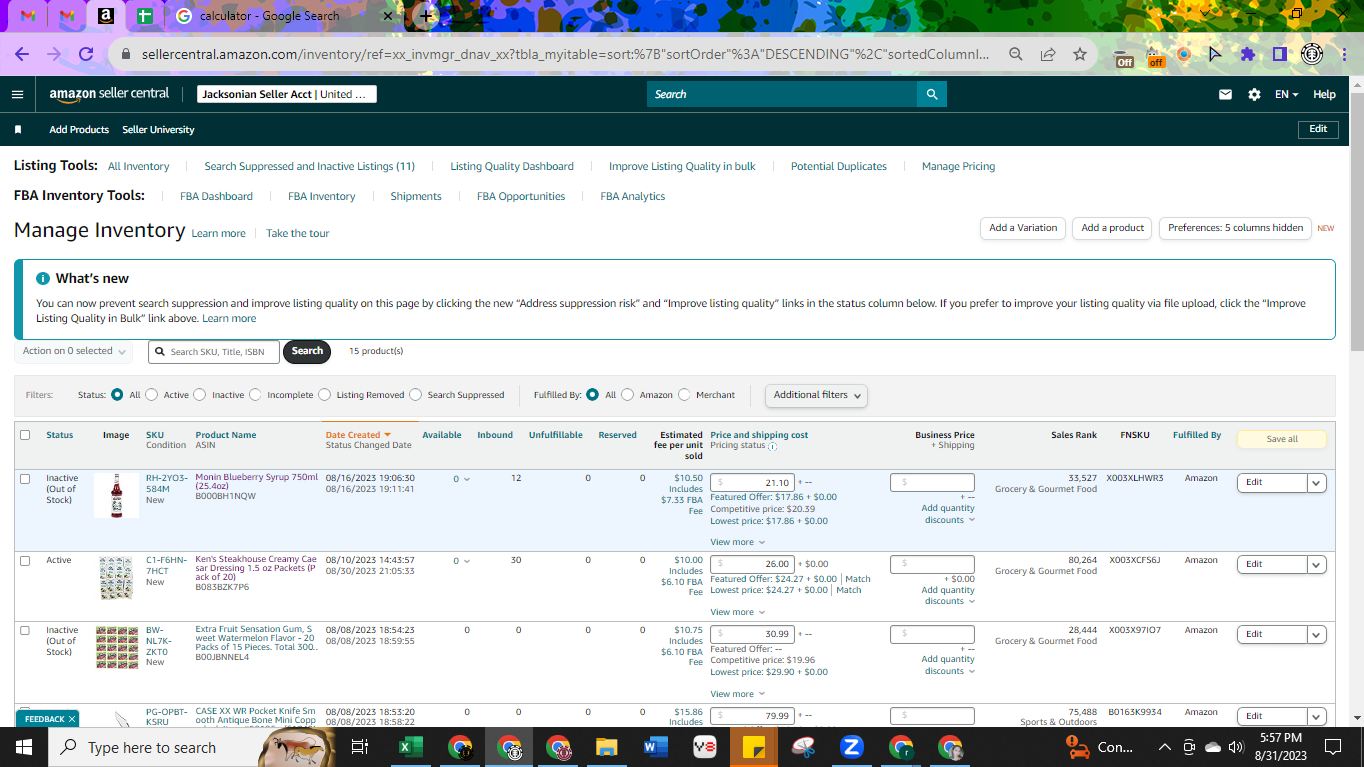Open Edit dropdown arrow for Monin Blueberry Syrup
The height and width of the screenshot is (767, 1364).
point(1317,482)
